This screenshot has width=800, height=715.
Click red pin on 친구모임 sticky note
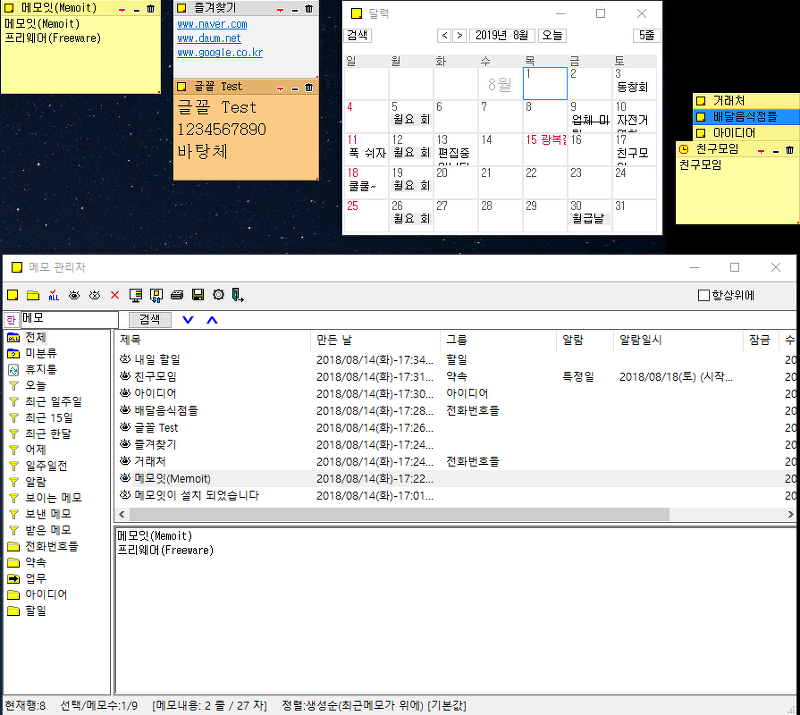click(x=761, y=151)
